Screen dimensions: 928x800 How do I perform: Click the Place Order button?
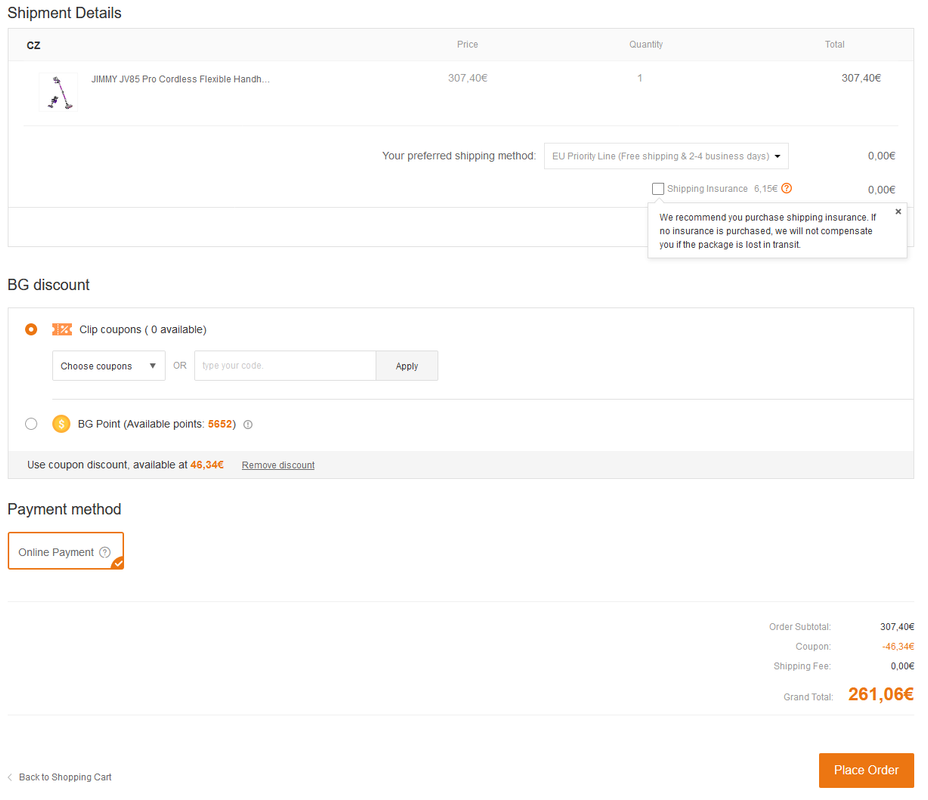(866, 770)
